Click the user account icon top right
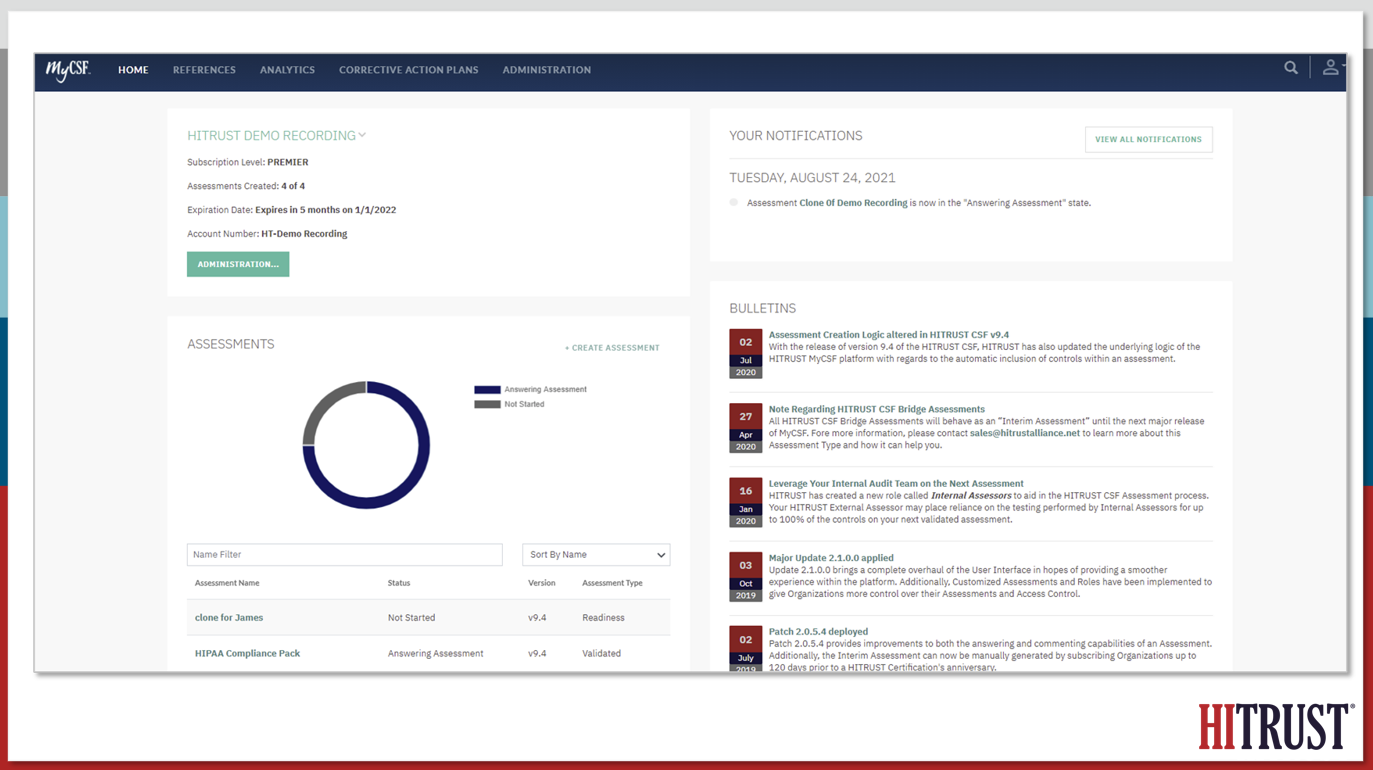1373x770 pixels. point(1330,67)
